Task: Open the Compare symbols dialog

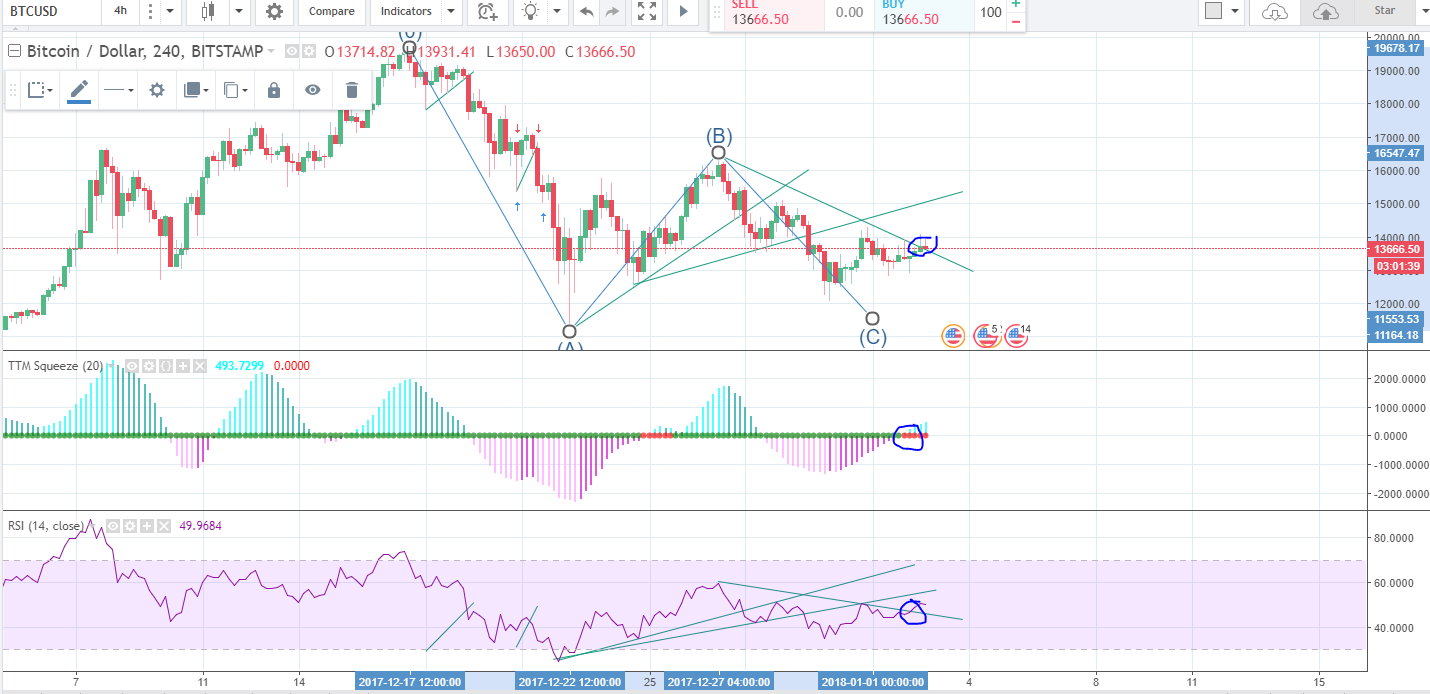Action: (331, 11)
